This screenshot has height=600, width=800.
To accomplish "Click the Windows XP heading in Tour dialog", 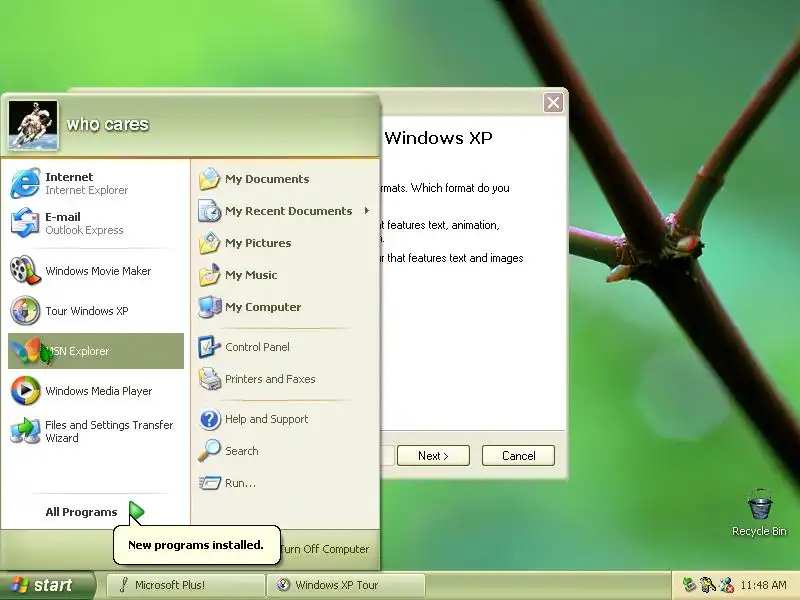I will coord(438,138).
